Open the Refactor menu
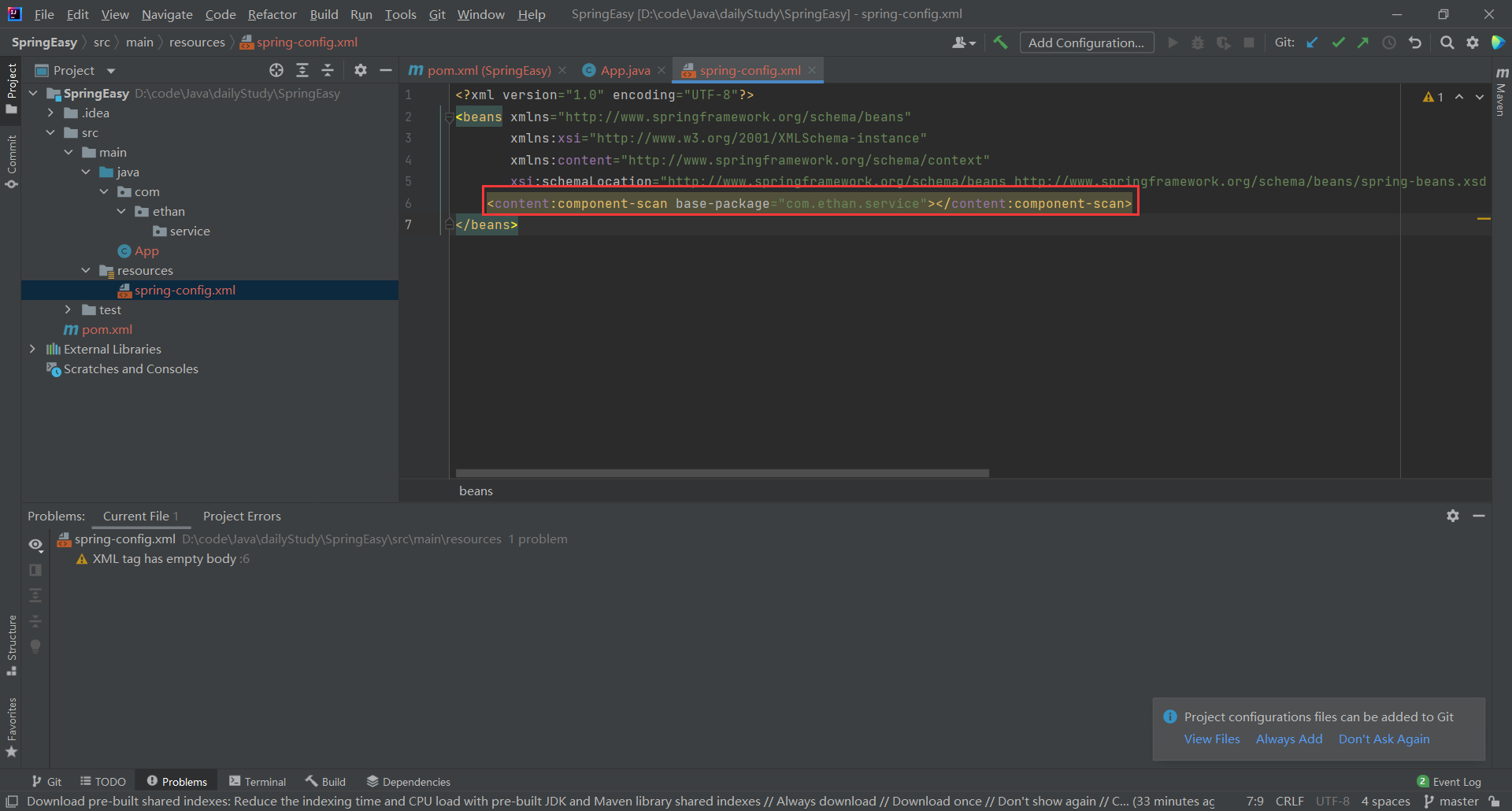Viewport: 1512px width, 811px height. coord(272,14)
